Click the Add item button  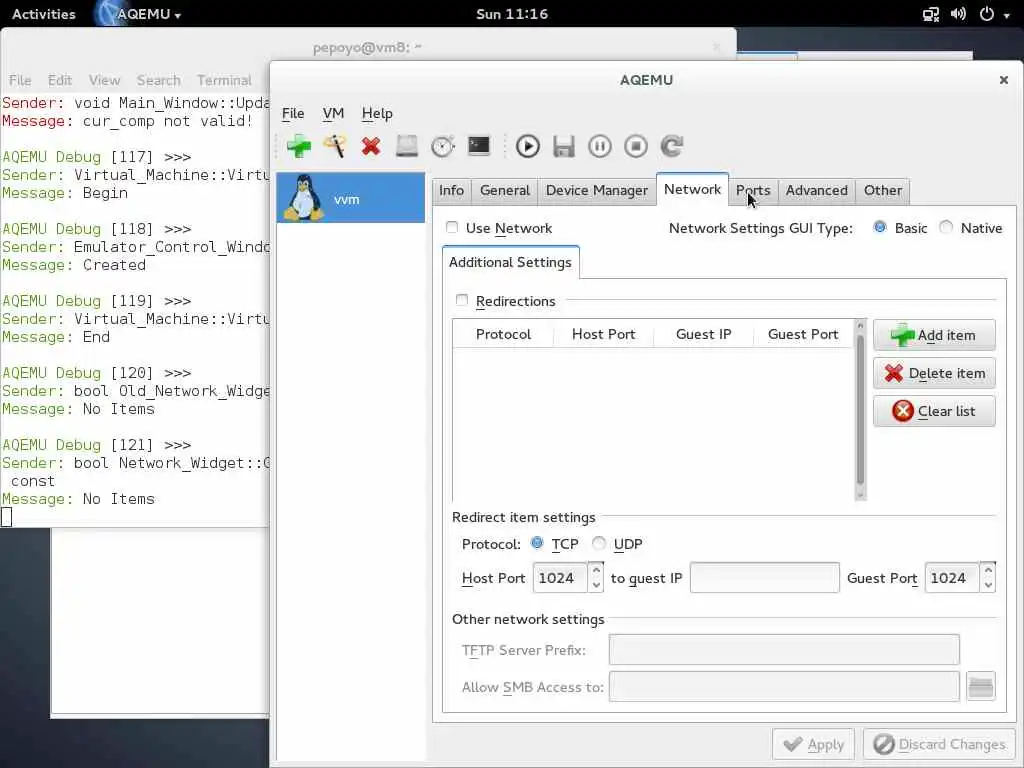(x=934, y=335)
